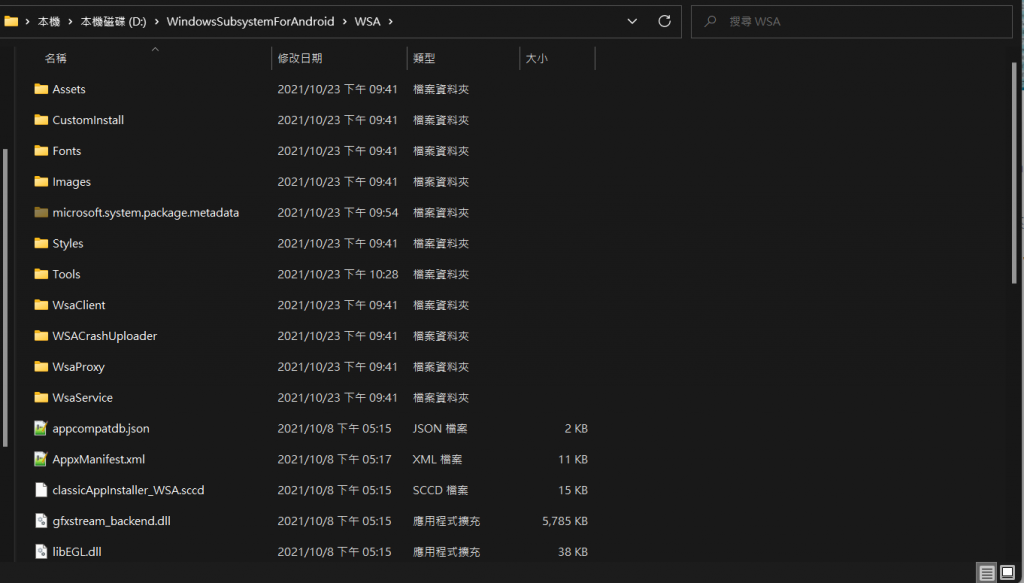Image resolution: width=1024 pixels, height=583 pixels.
Task: Expand the chevron after WSA in breadcrumb
Action: pos(390,21)
